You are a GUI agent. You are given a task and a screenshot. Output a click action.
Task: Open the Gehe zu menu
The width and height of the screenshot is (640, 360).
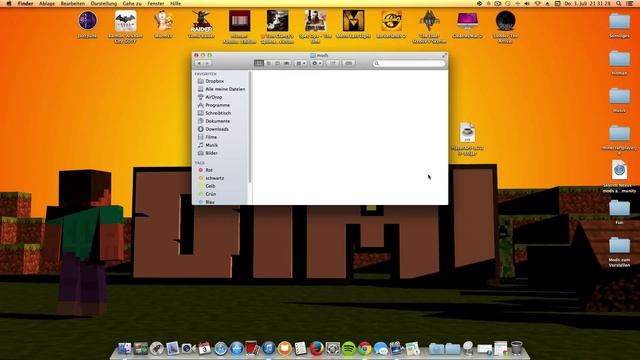(x=132, y=3)
